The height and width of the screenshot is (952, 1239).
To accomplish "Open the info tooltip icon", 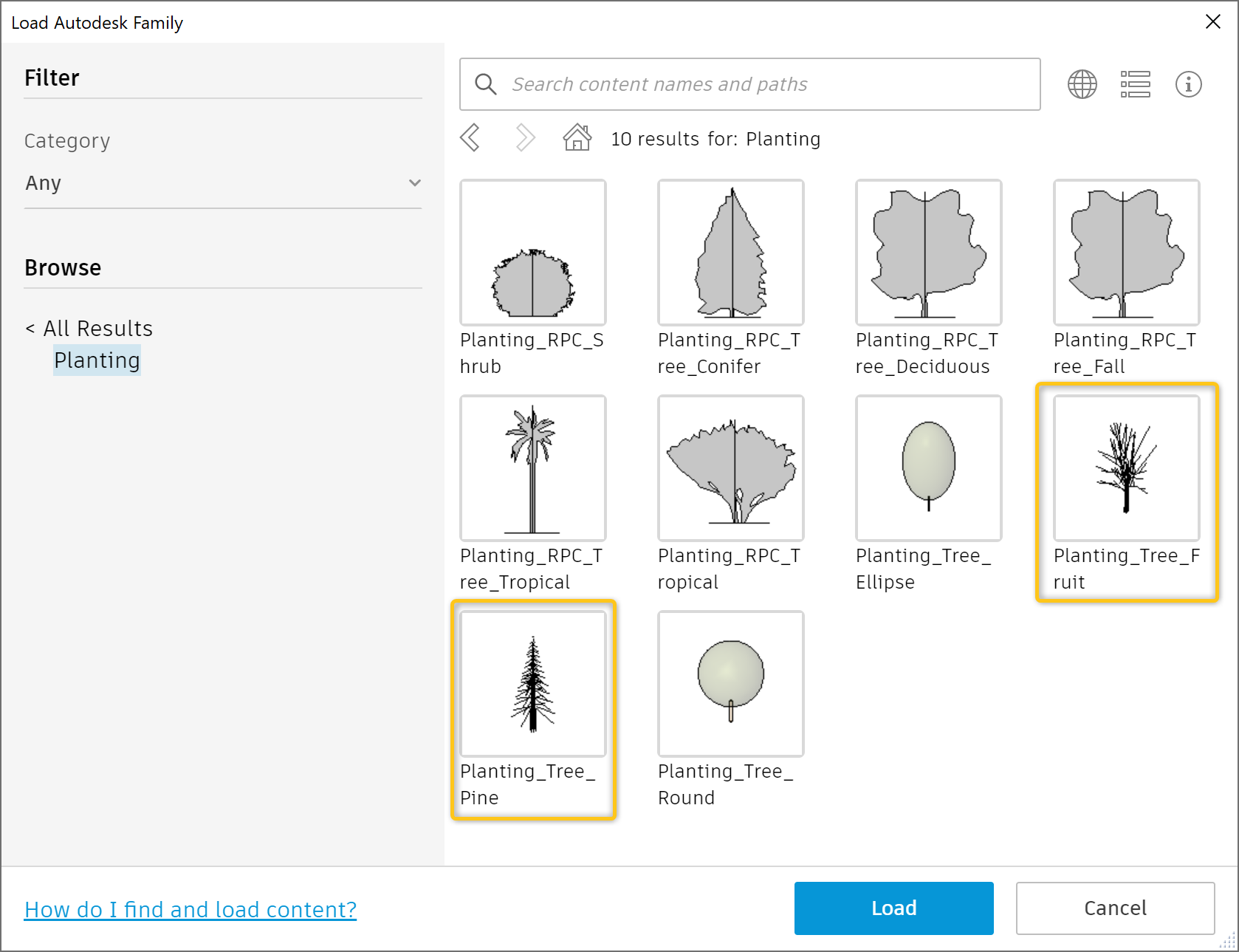I will [1189, 83].
